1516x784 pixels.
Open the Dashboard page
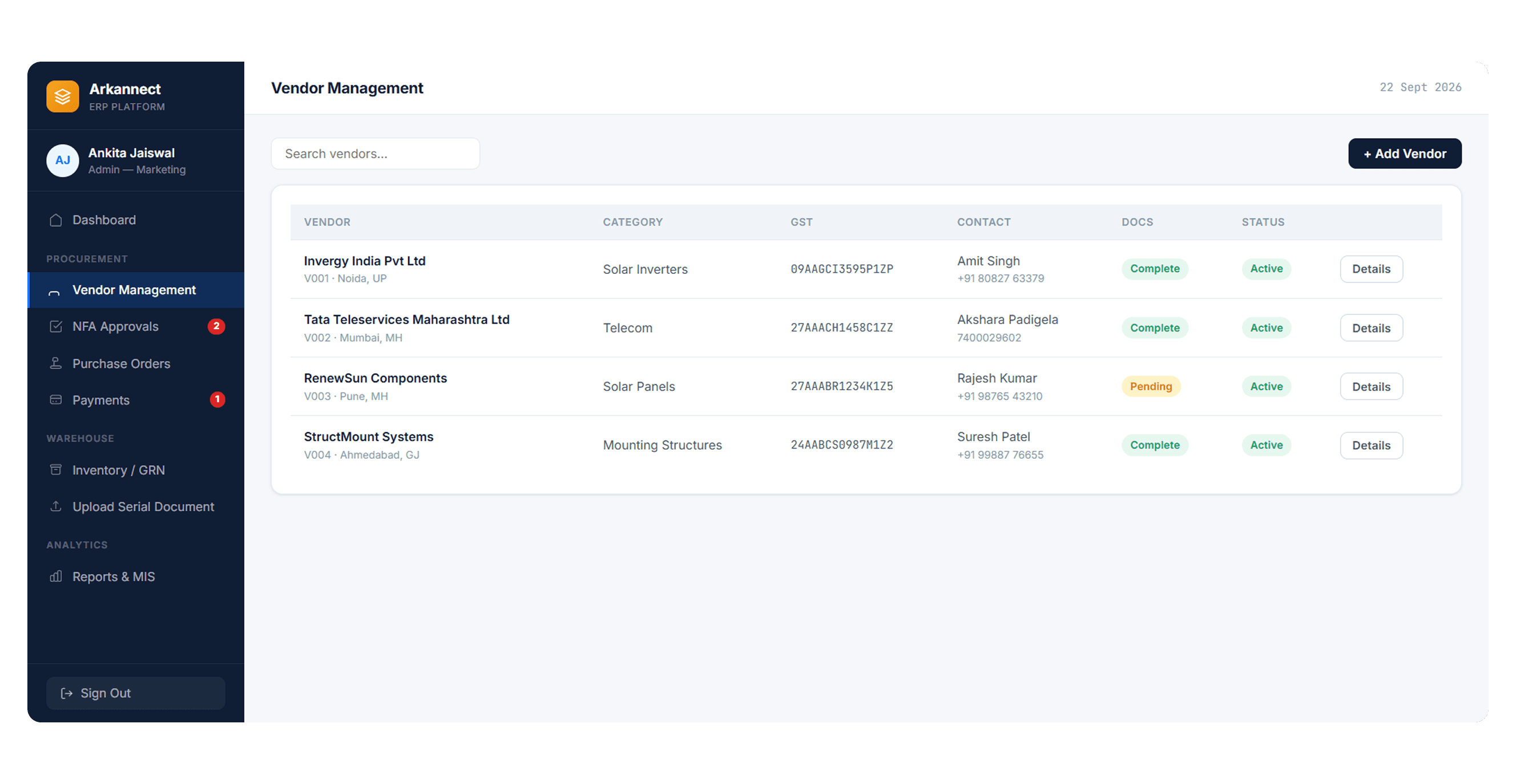pyautogui.click(x=136, y=220)
